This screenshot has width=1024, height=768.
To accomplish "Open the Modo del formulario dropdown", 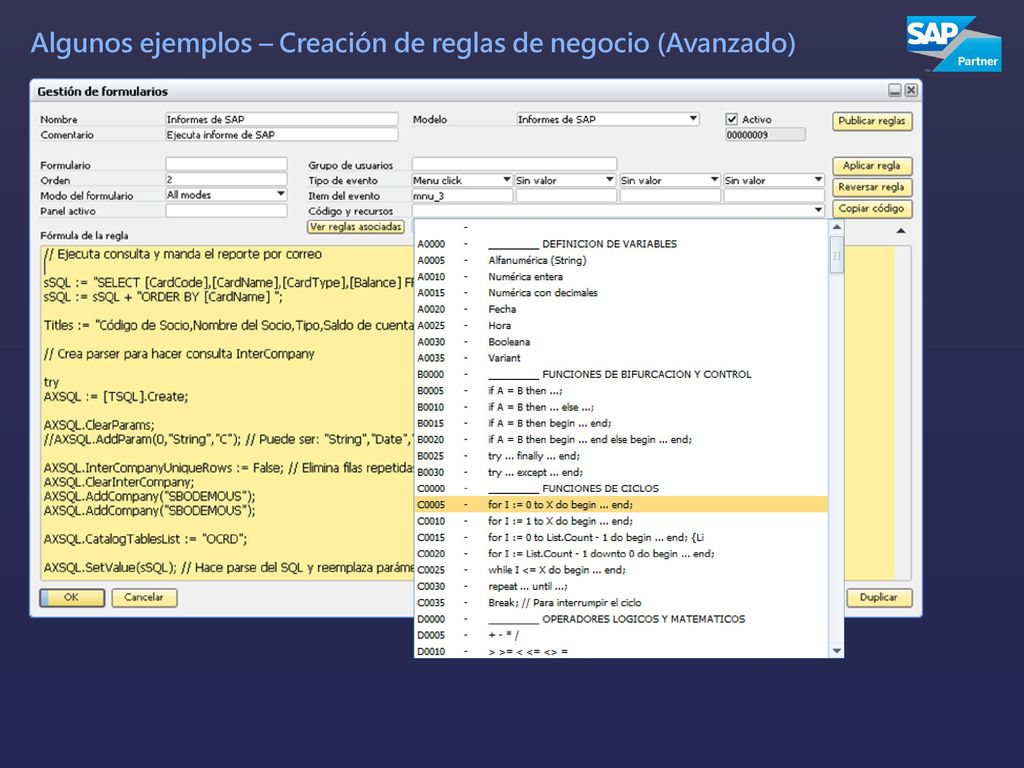I will [x=280, y=195].
